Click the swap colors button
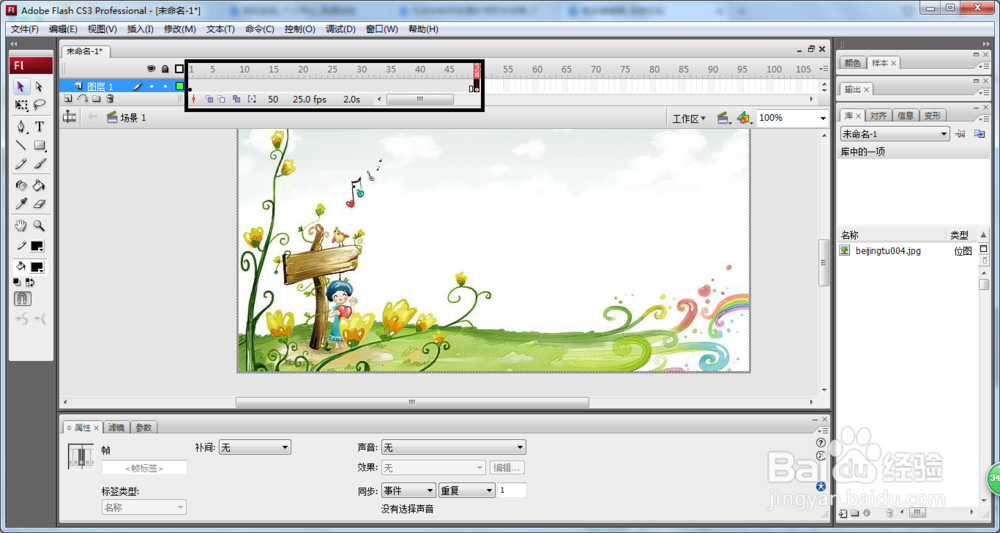The image size is (1000, 533). (x=29, y=282)
